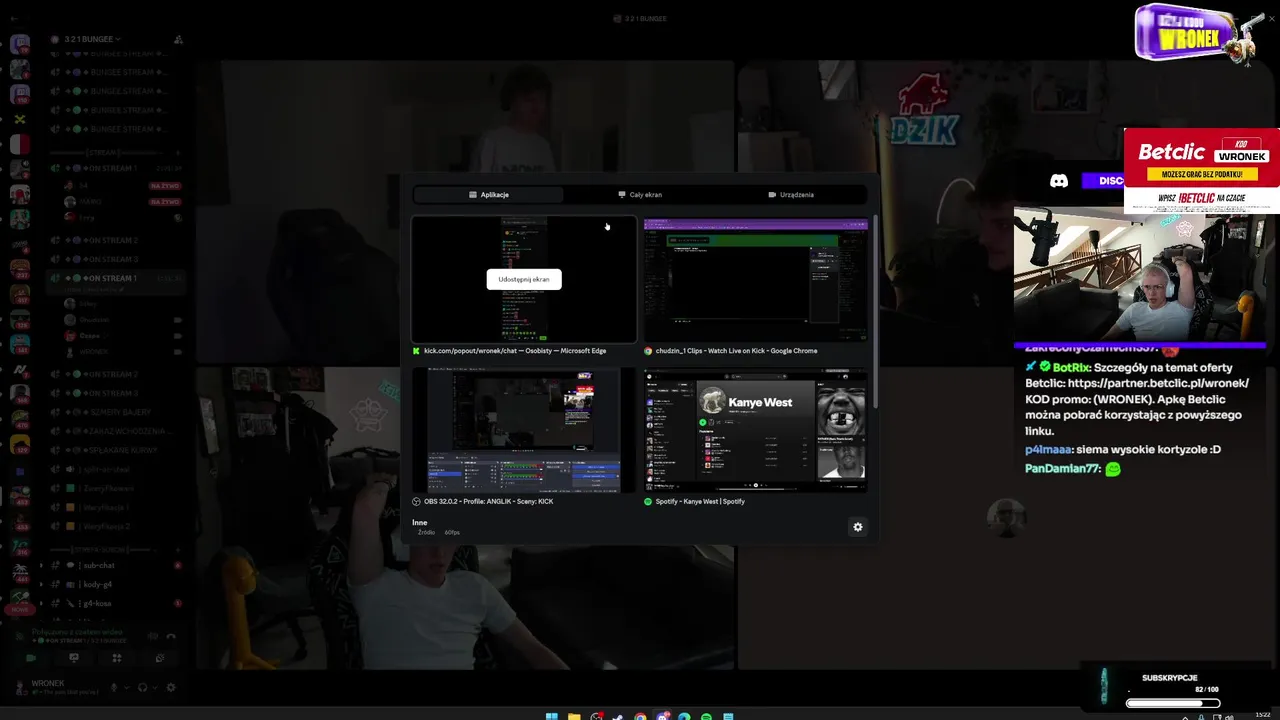Click the Discord logo in stream overlay
The height and width of the screenshot is (720, 1280).
point(1059,181)
